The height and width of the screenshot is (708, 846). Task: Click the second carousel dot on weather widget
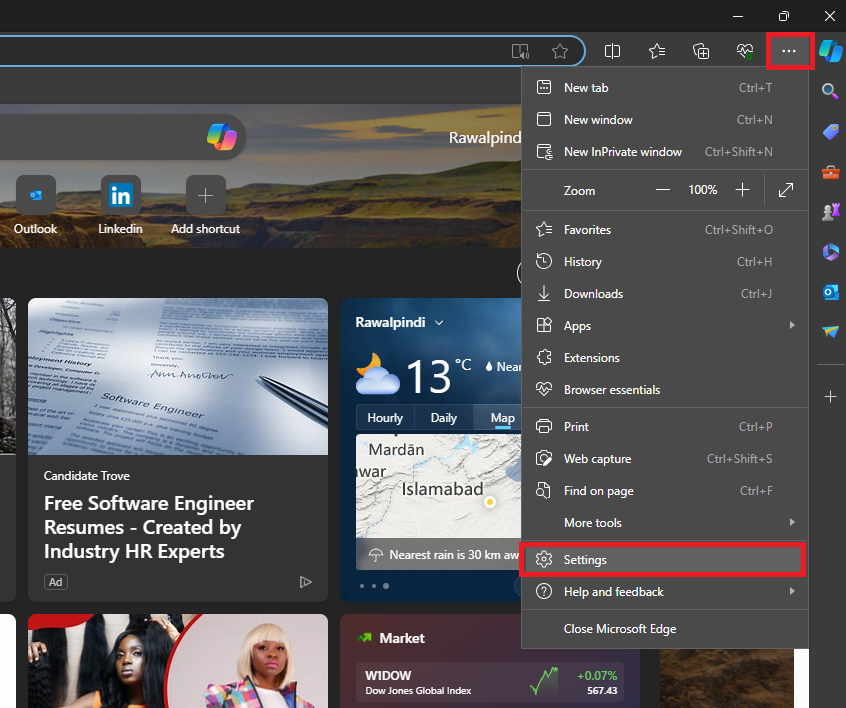(373, 586)
